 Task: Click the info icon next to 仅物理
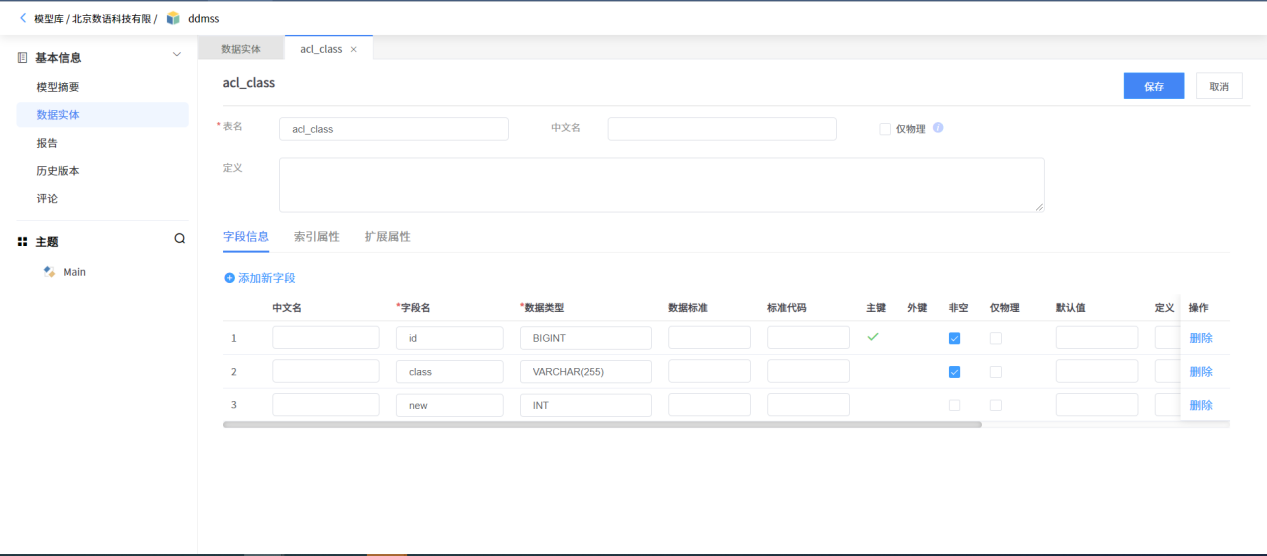938,128
